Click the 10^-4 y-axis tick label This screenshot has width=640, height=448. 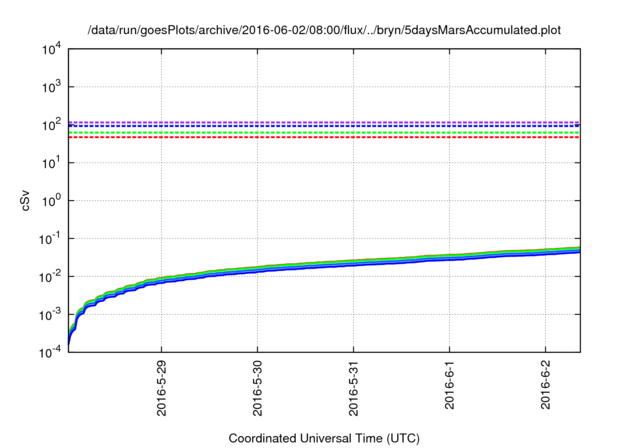point(50,352)
